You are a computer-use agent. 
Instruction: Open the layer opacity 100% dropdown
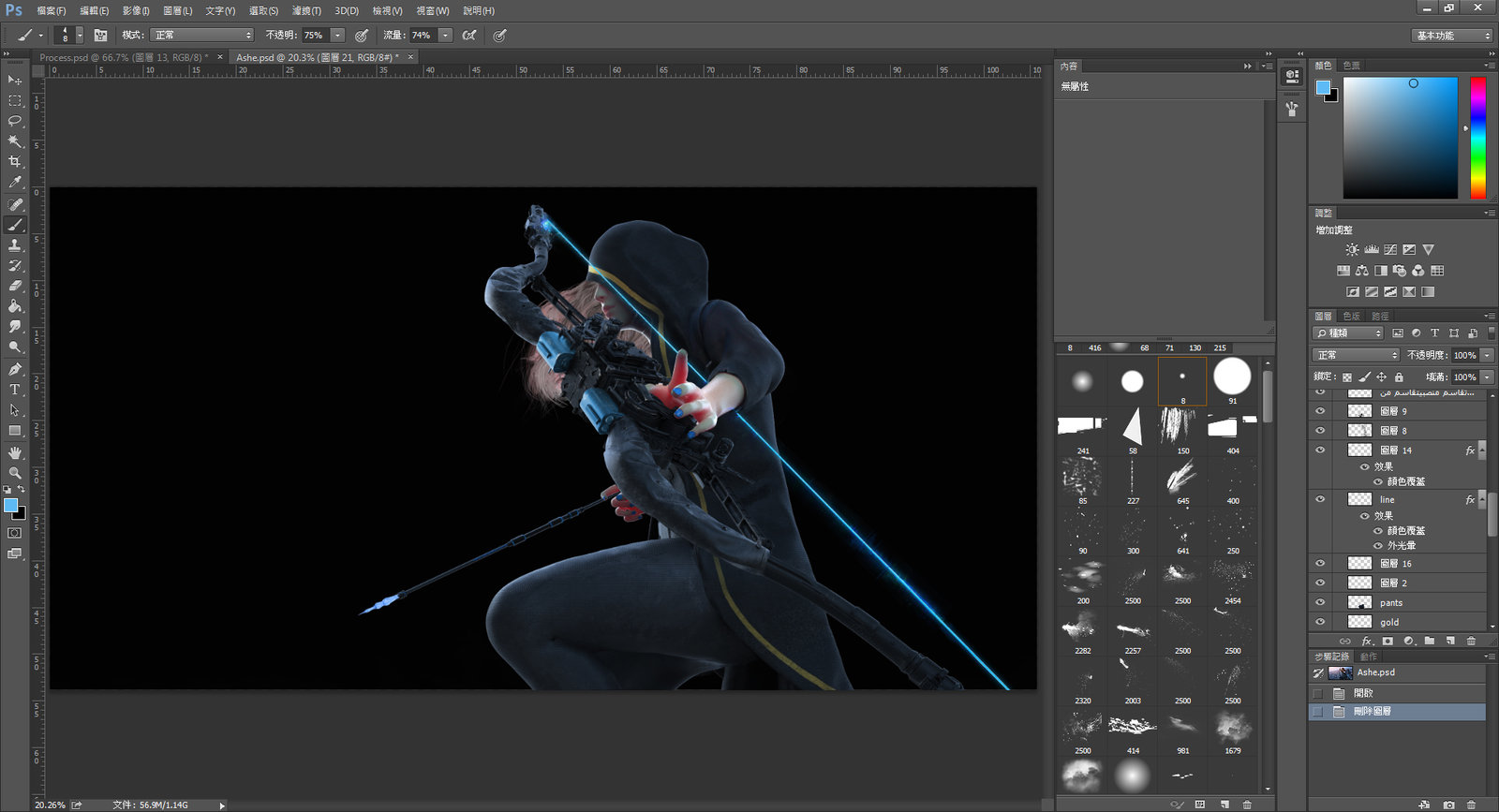pos(1487,355)
